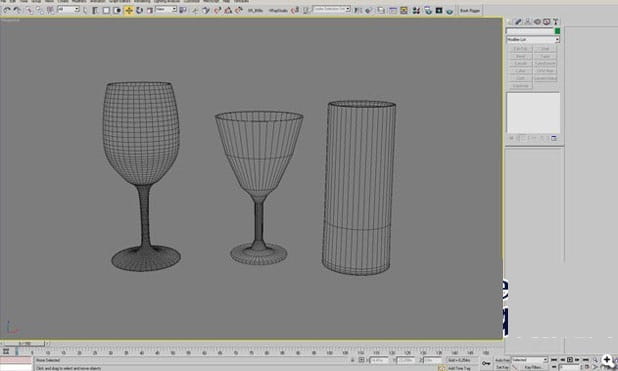This screenshot has width=618, height=371.
Task: Expand the Modifier List dropdown
Action: [x=533, y=39]
